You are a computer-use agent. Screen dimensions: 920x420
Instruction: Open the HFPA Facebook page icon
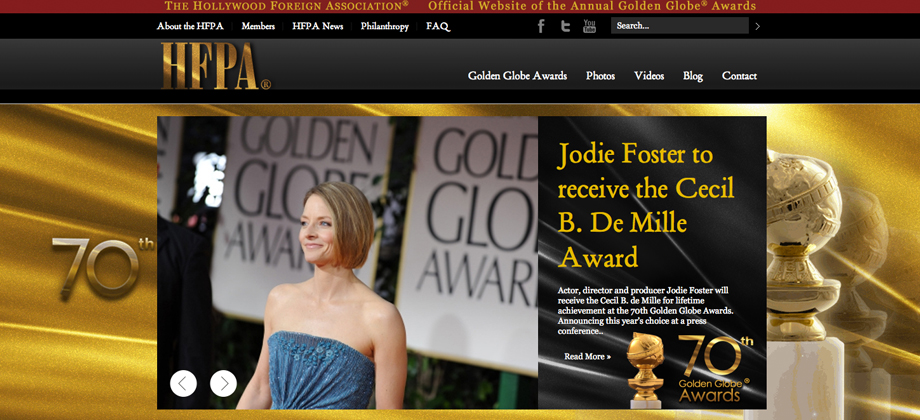point(541,26)
